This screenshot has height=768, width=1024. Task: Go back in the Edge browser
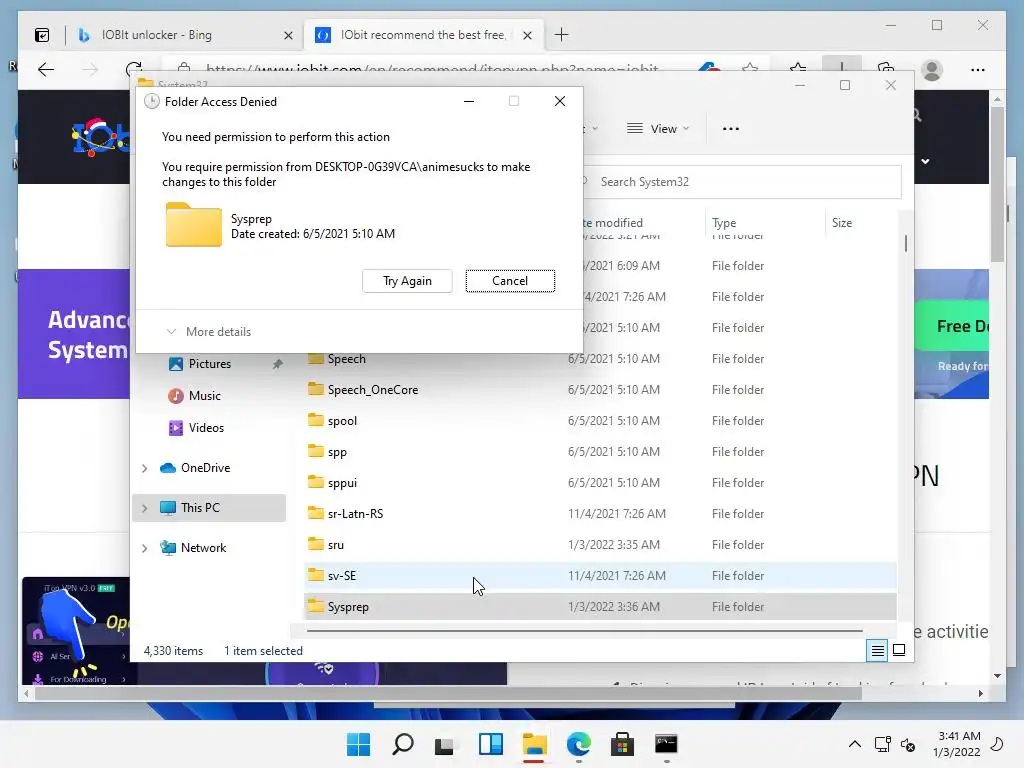tap(46, 69)
